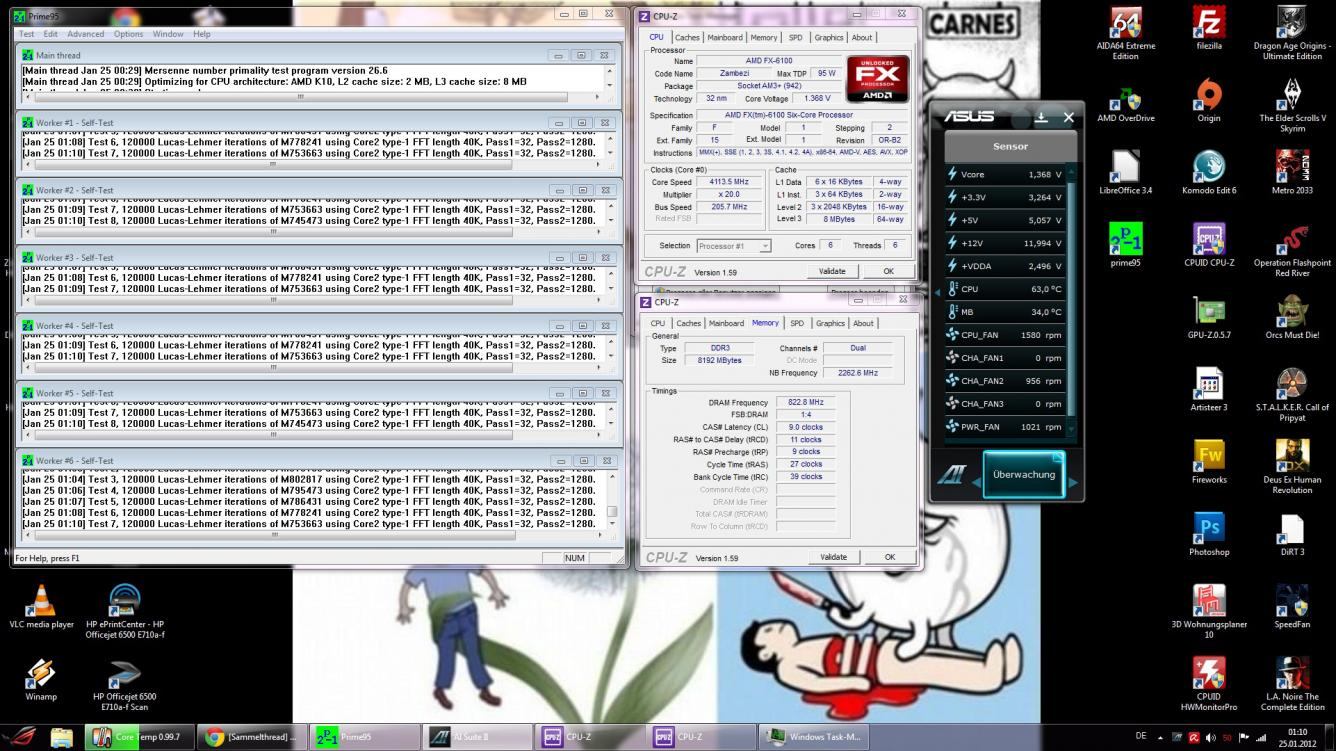Launch Operation Flashpoint Red River icon

point(1292,251)
